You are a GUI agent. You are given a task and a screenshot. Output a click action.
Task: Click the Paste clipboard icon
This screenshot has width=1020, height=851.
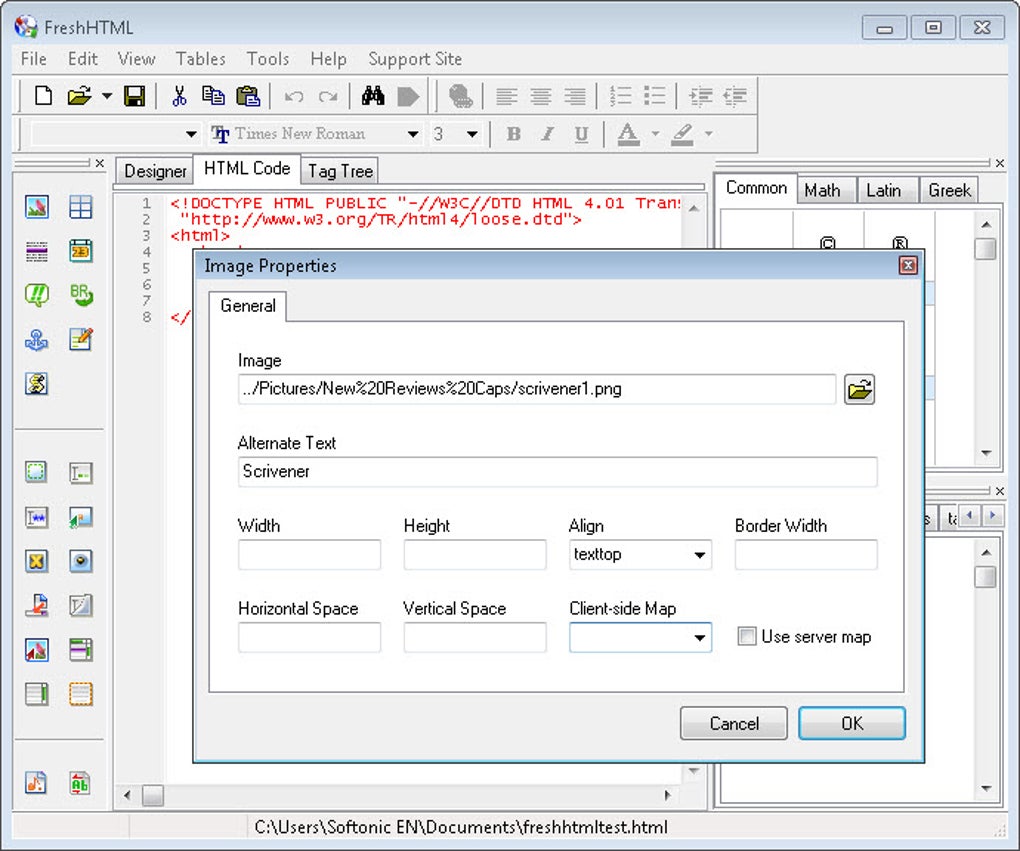coord(248,96)
